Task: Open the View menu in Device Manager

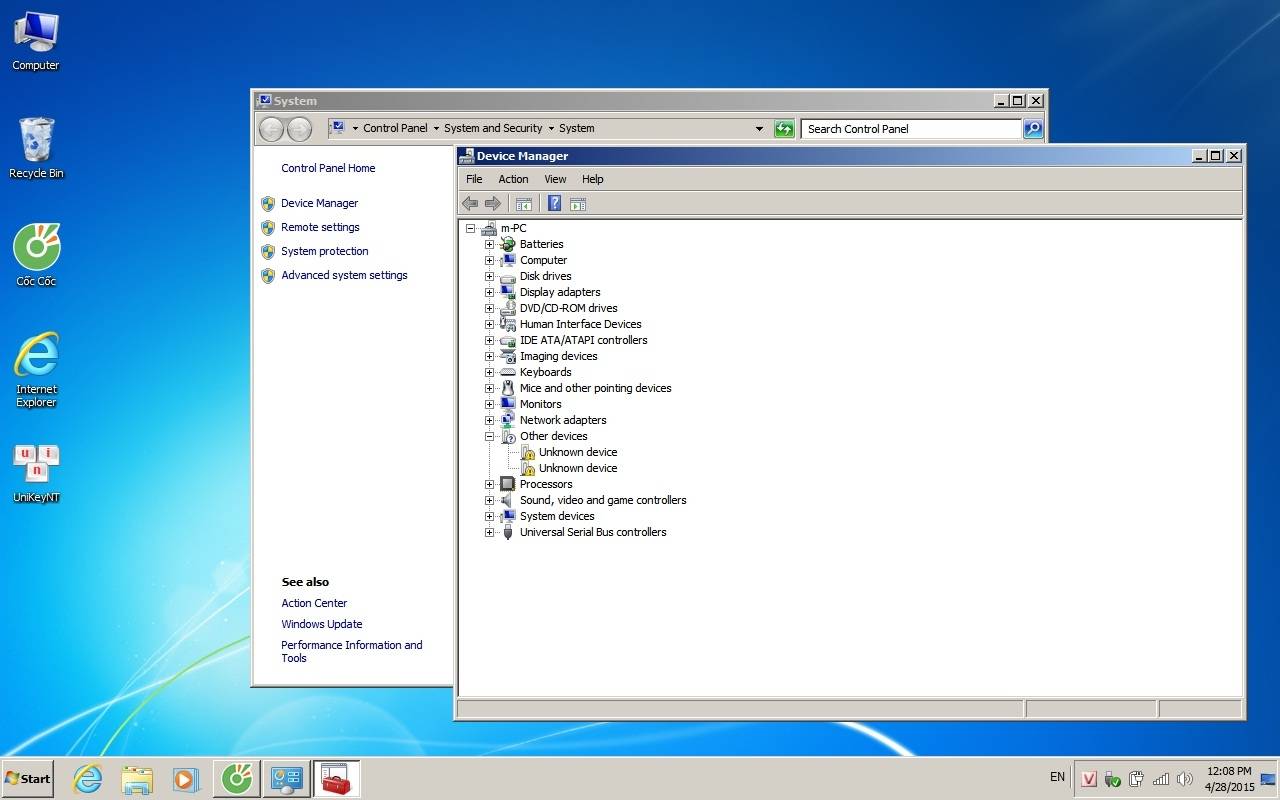Action: click(555, 179)
